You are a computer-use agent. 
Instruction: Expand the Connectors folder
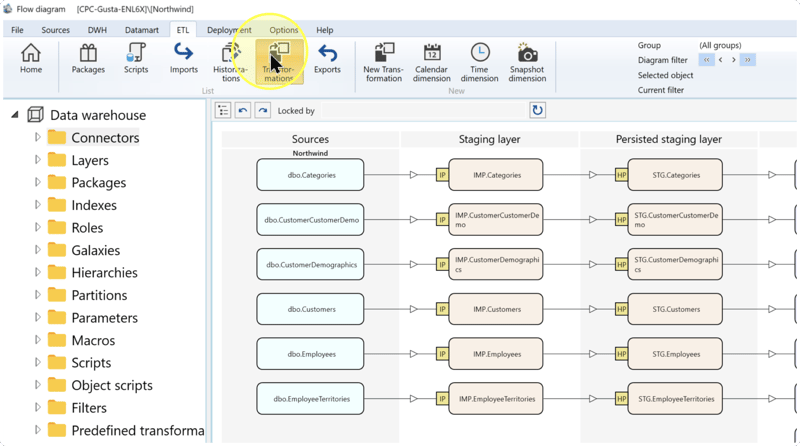tap(37, 137)
